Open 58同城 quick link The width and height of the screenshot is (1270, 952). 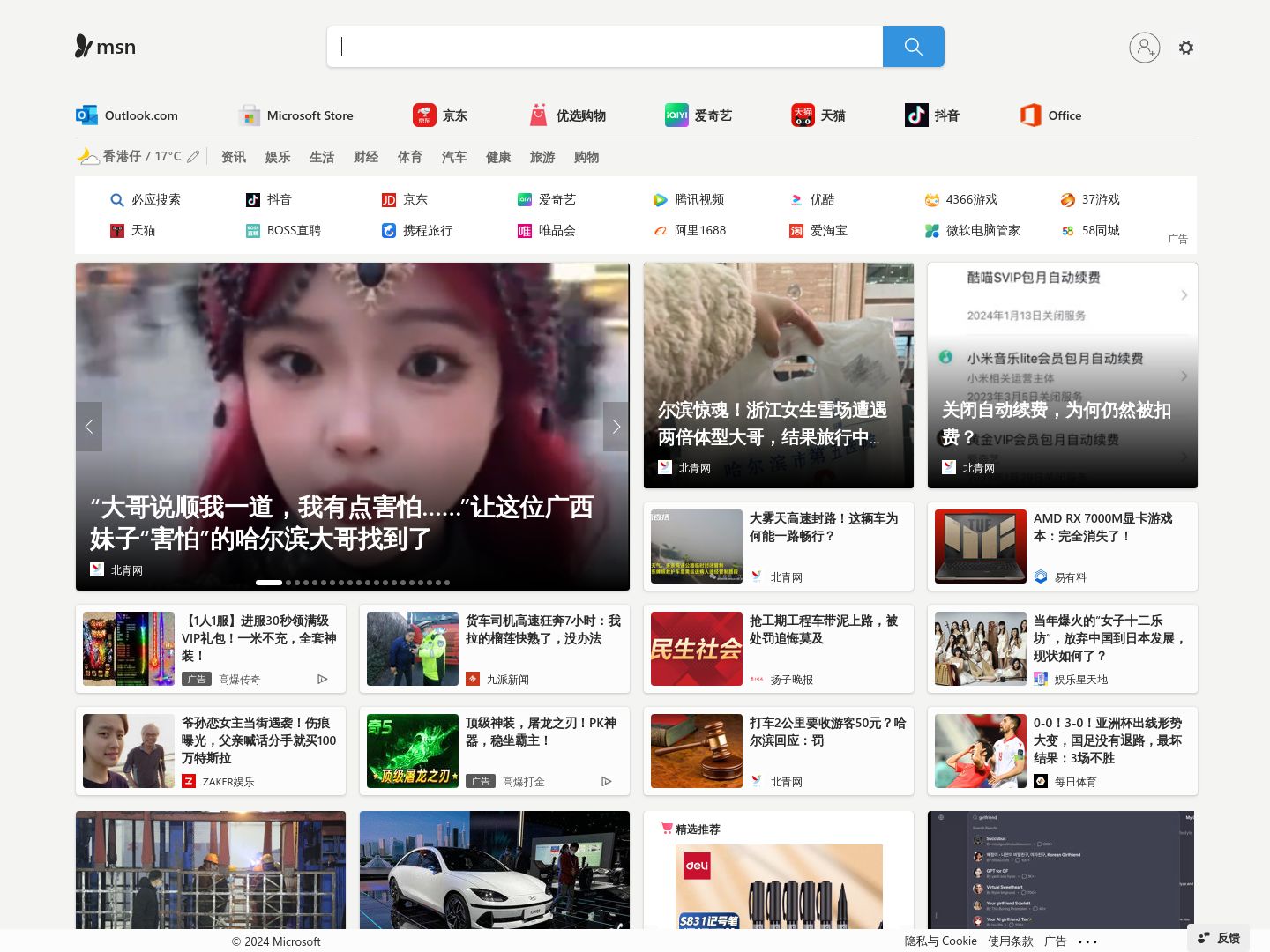point(1090,231)
